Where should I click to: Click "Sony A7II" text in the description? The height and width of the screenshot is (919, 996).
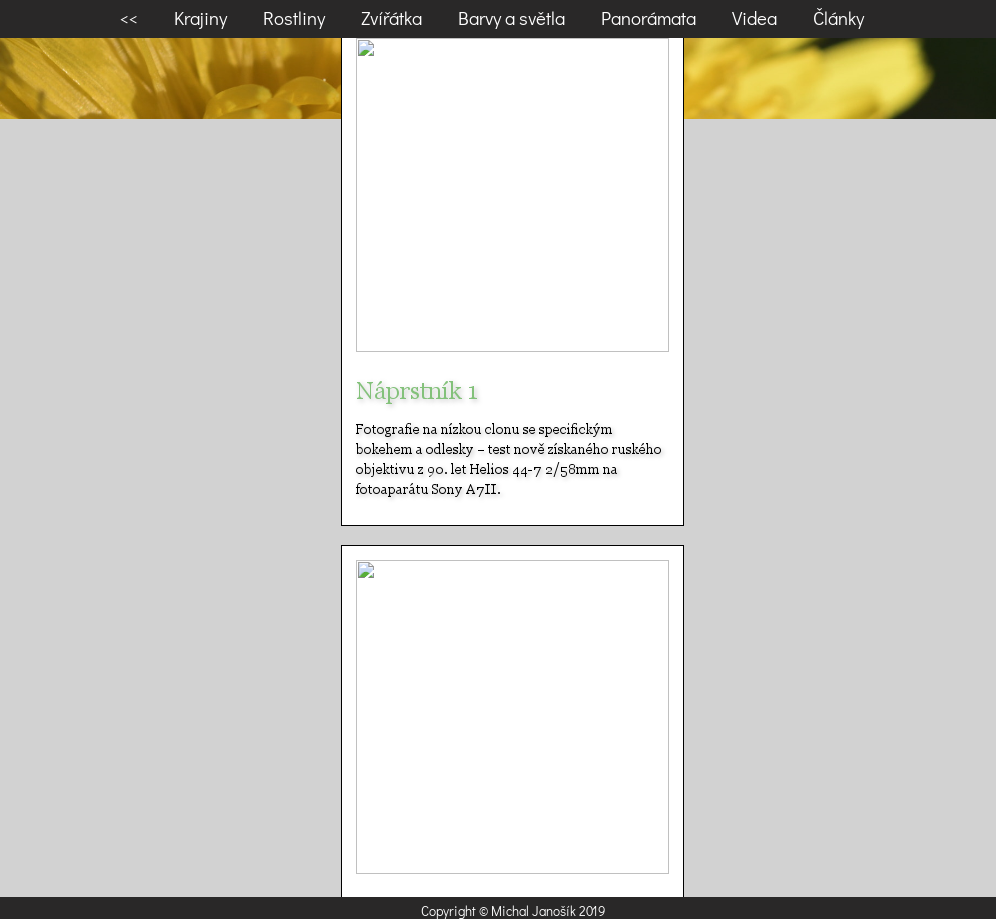[465, 489]
